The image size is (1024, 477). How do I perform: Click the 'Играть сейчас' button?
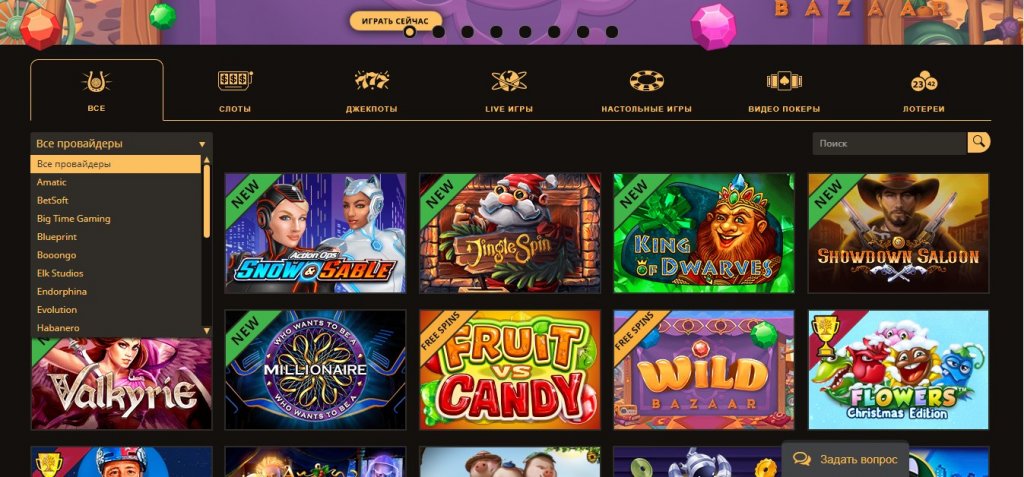coord(395,21)
